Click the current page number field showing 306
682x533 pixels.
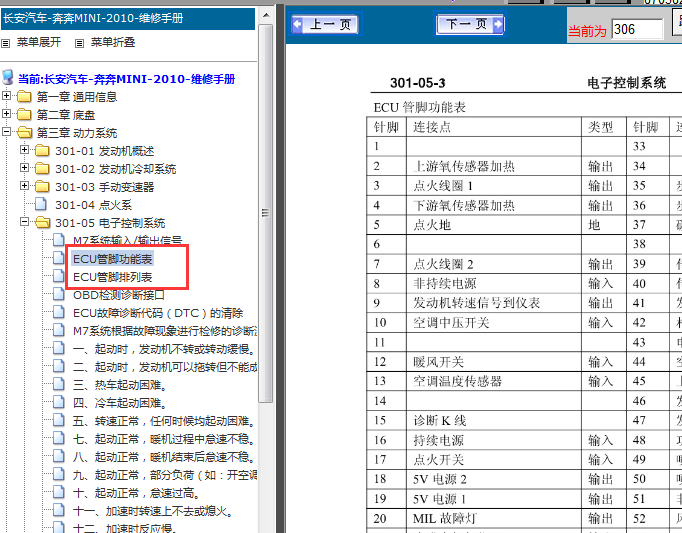637,29
